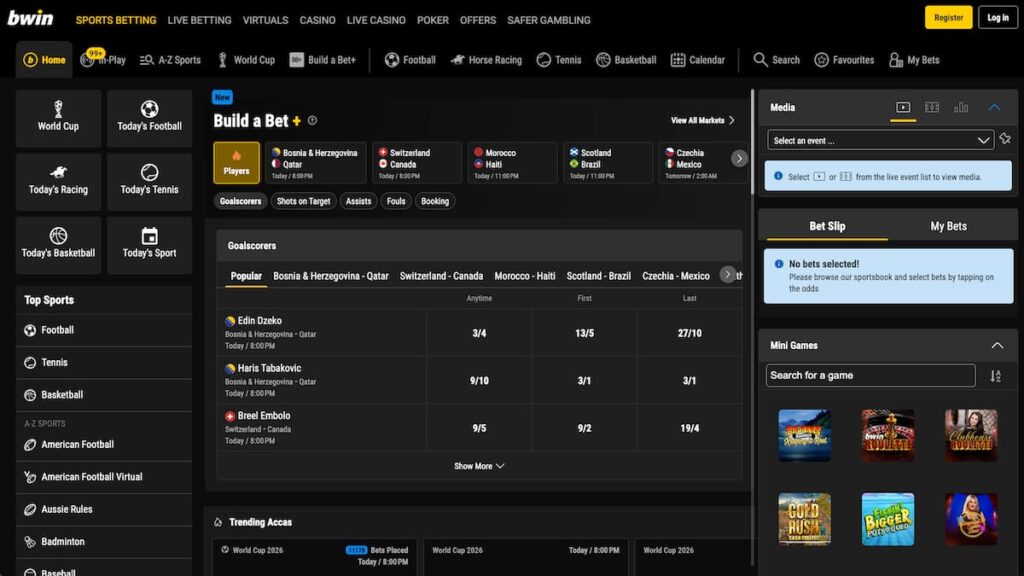The height and width of the screenshot is (576, 1024).
Task: Open the Virtuals menu item
Action: tap(265, 20)
